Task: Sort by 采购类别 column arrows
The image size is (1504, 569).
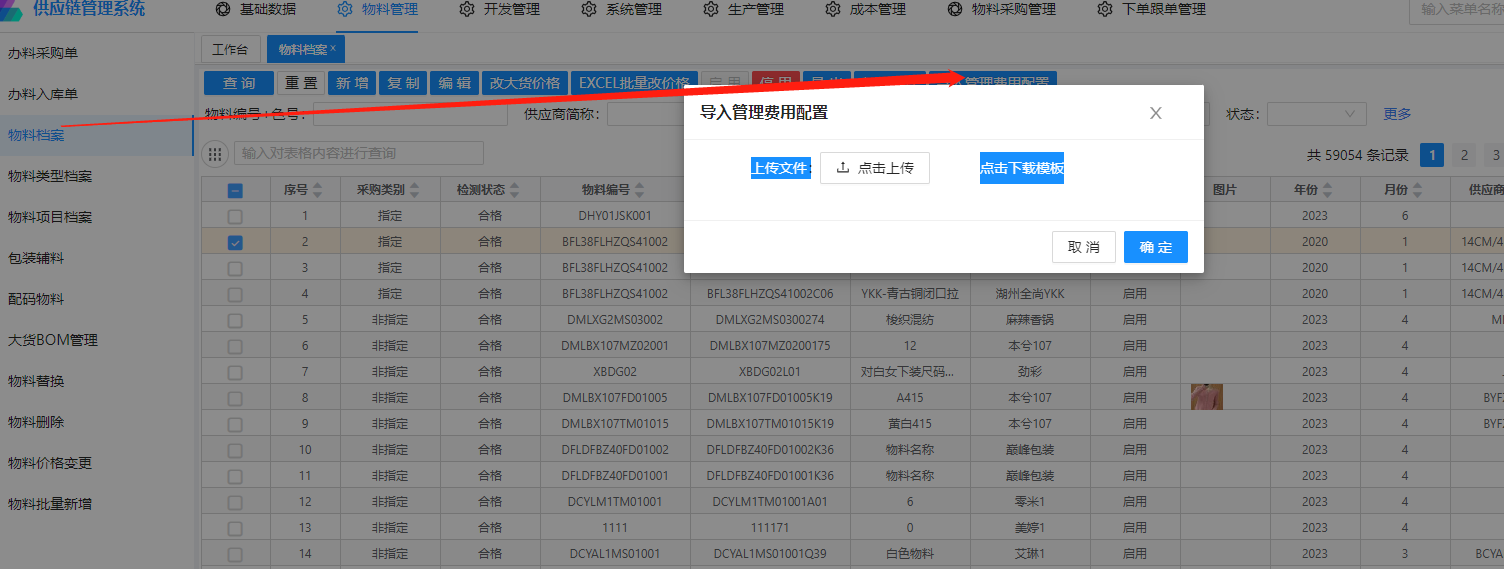Action: 414,190
